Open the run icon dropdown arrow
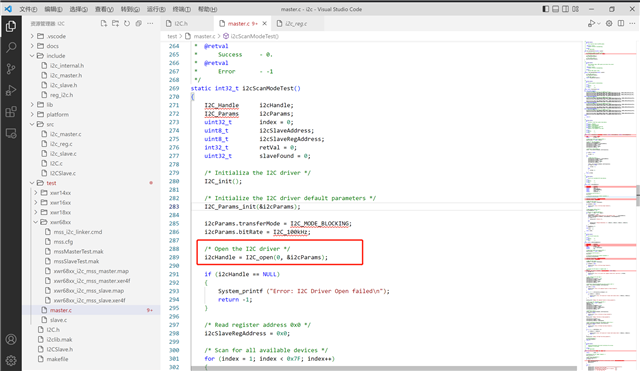640x371 pixels. click(598, 24)
